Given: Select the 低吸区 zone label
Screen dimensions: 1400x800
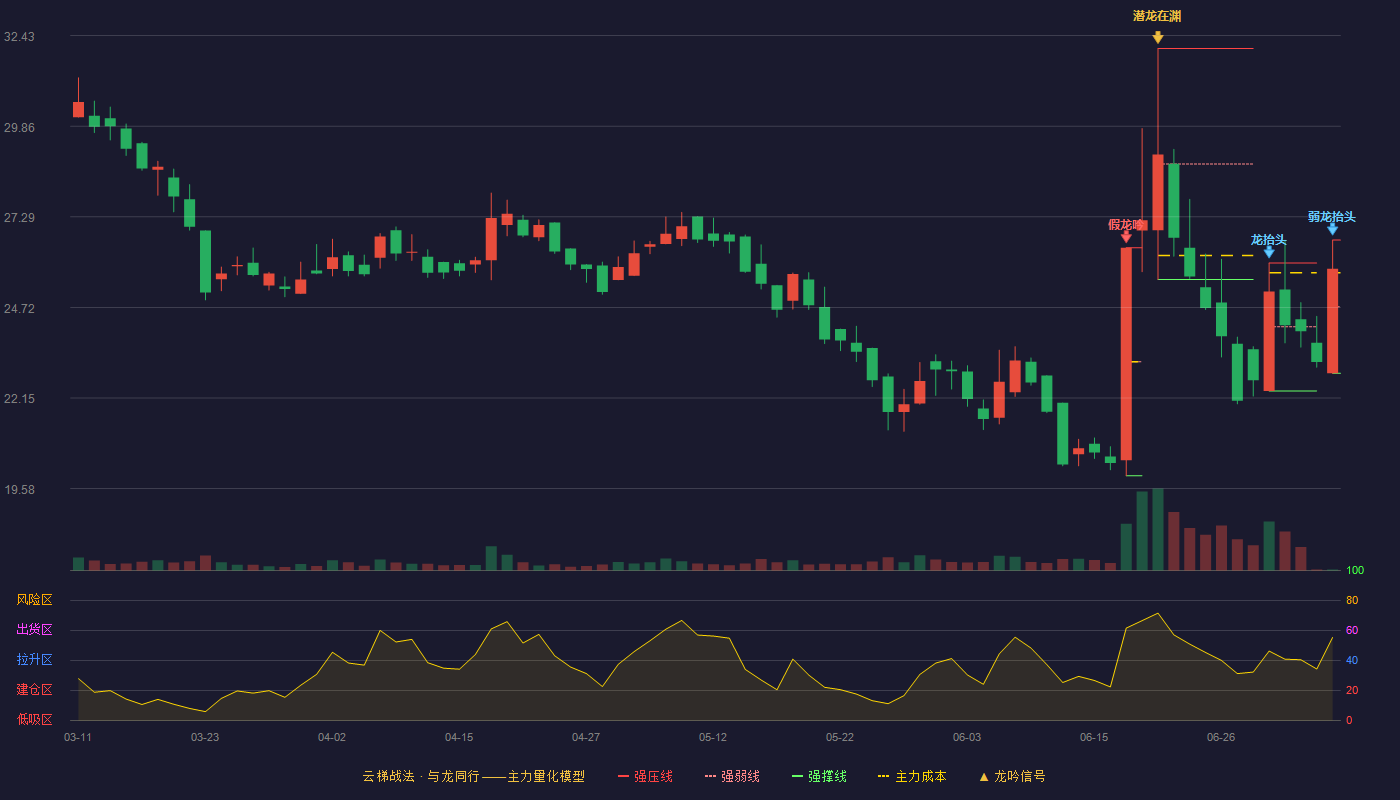Looking at the screenshot, I should click(x=34, y=720).
